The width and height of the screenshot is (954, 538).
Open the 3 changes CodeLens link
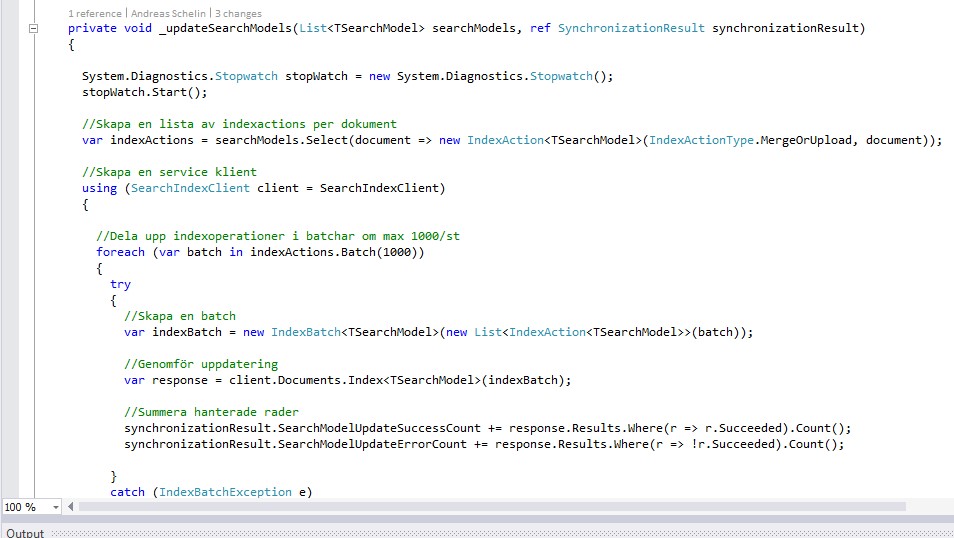click(238, 13)
